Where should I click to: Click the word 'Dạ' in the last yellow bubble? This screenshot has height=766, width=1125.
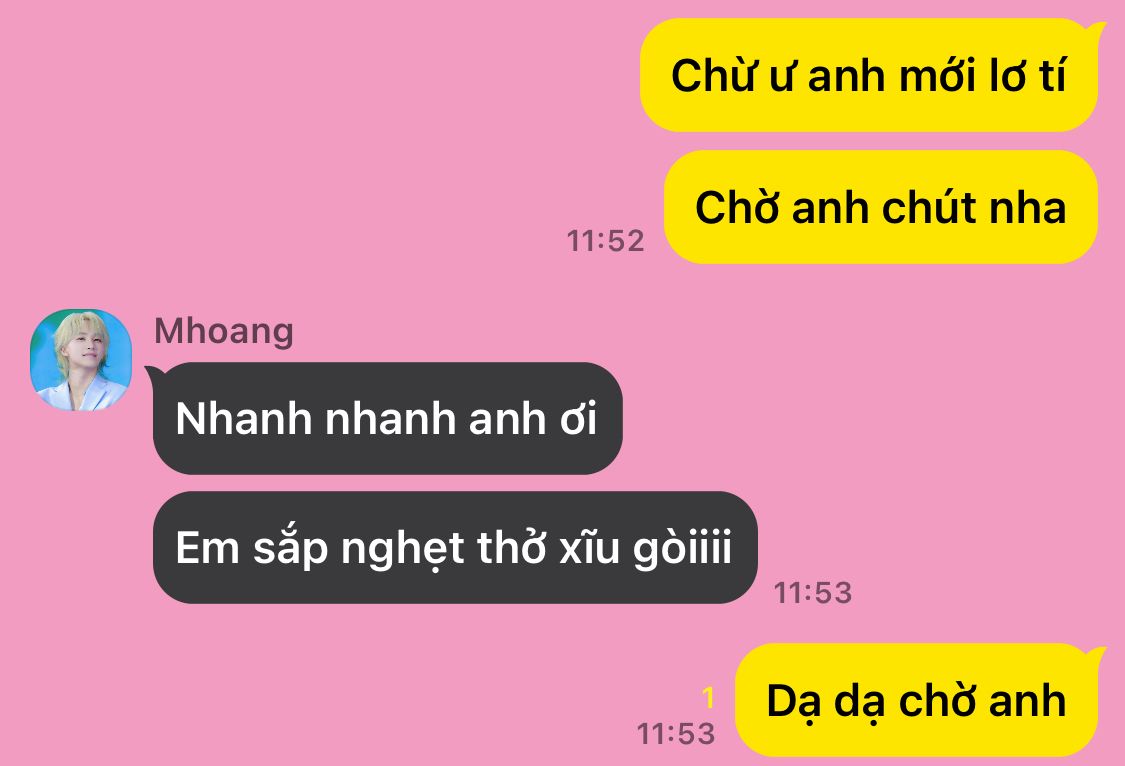coord(794,702)
